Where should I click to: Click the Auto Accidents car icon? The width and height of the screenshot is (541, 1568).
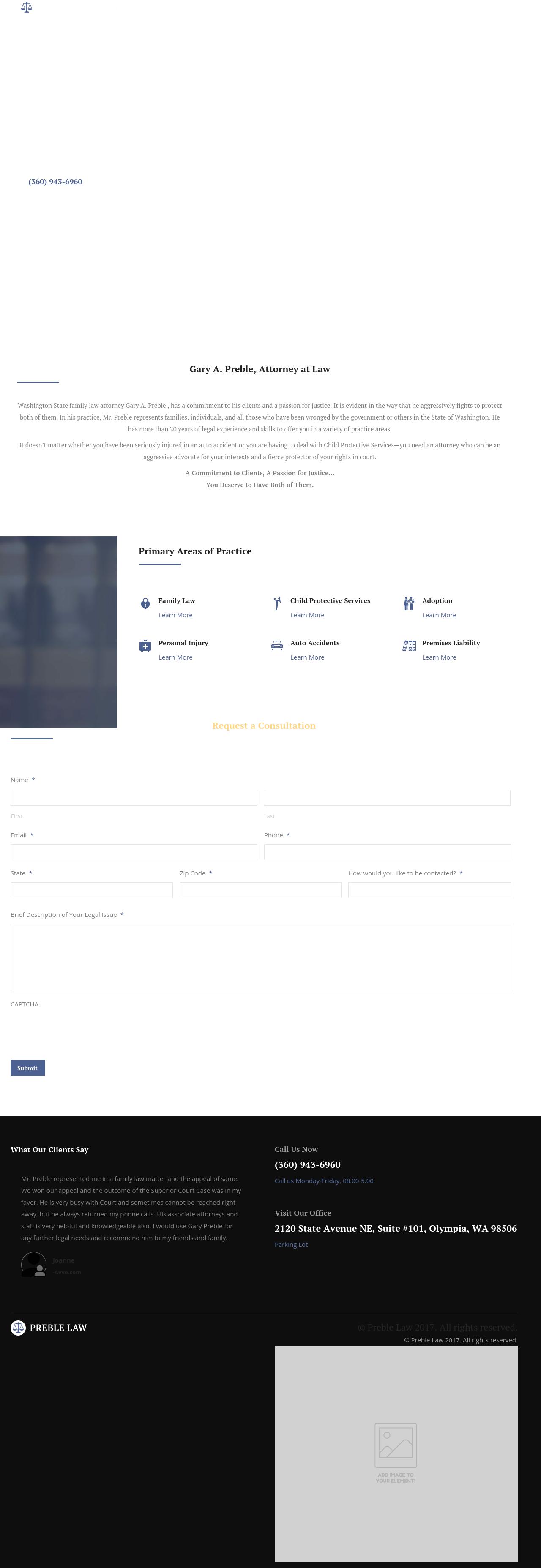click(277, 645)
